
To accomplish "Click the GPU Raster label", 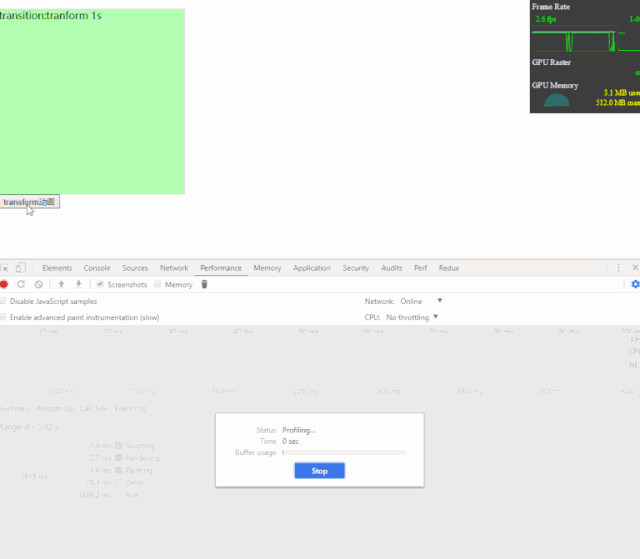I will point(551,62).
